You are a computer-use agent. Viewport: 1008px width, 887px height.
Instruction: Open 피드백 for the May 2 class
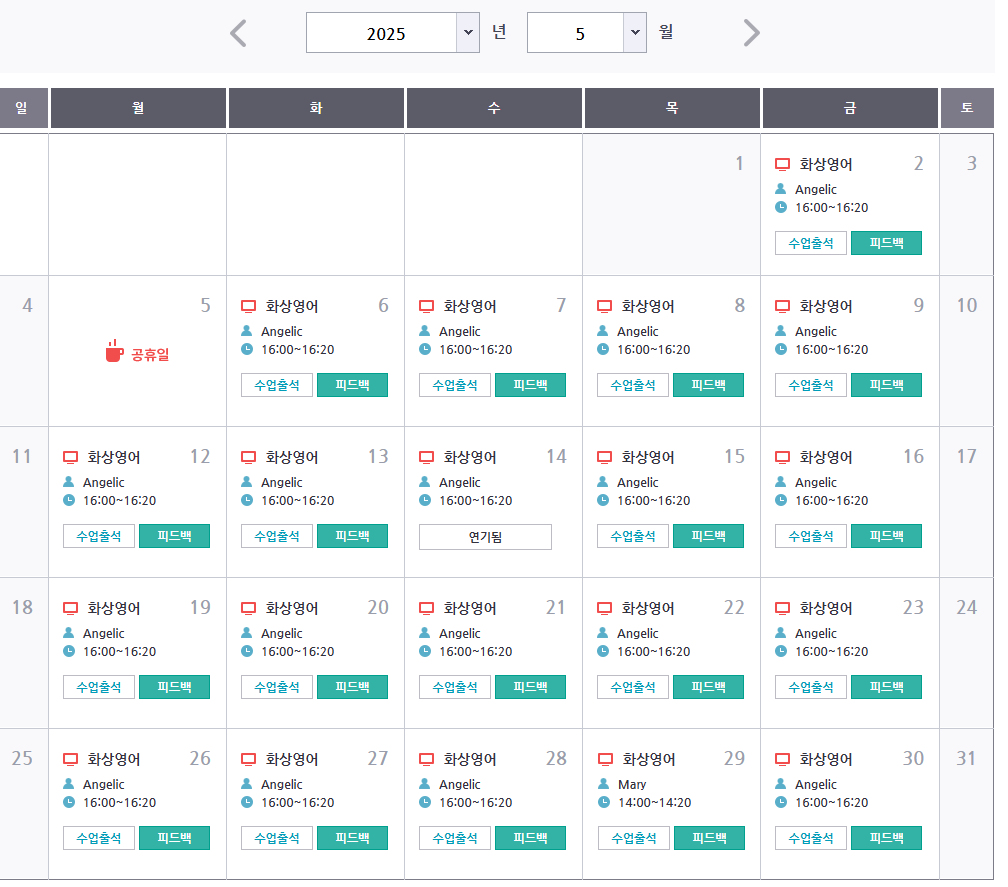(x=886, y=243)
